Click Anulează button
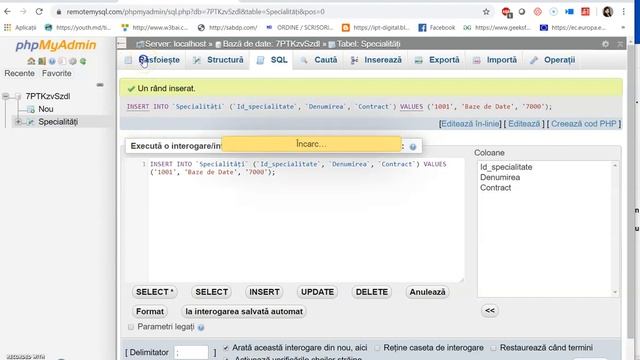Image resolution: width=640 pixels, height=360 pixels. [427, 292]
